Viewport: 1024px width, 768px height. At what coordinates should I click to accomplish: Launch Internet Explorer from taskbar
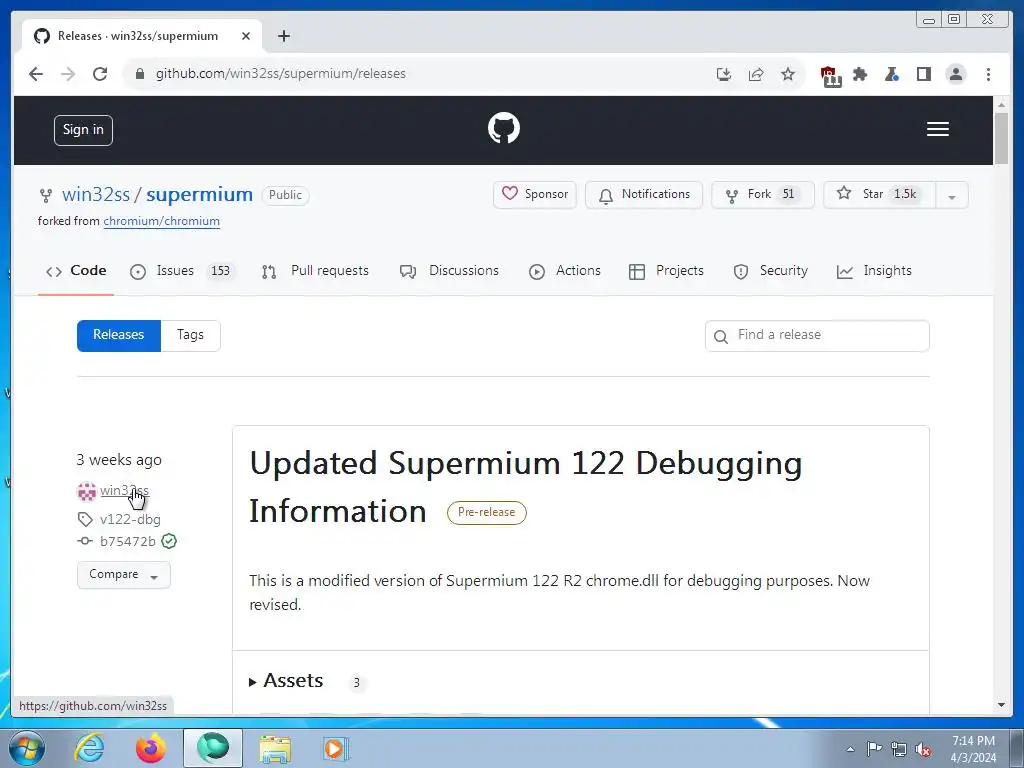(x=89, y=748)
